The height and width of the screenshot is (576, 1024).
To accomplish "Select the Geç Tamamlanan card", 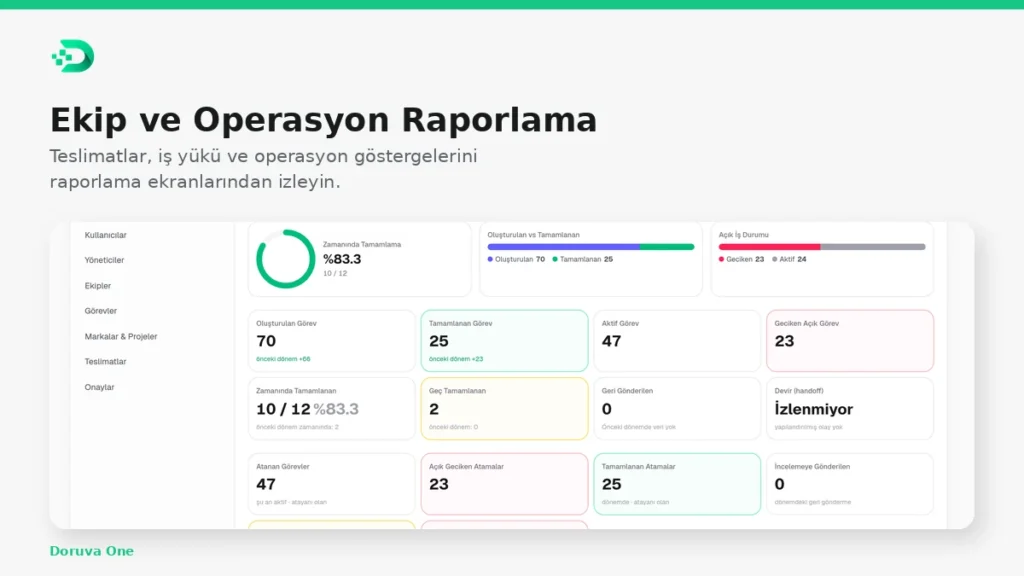I will click(504, 408).
